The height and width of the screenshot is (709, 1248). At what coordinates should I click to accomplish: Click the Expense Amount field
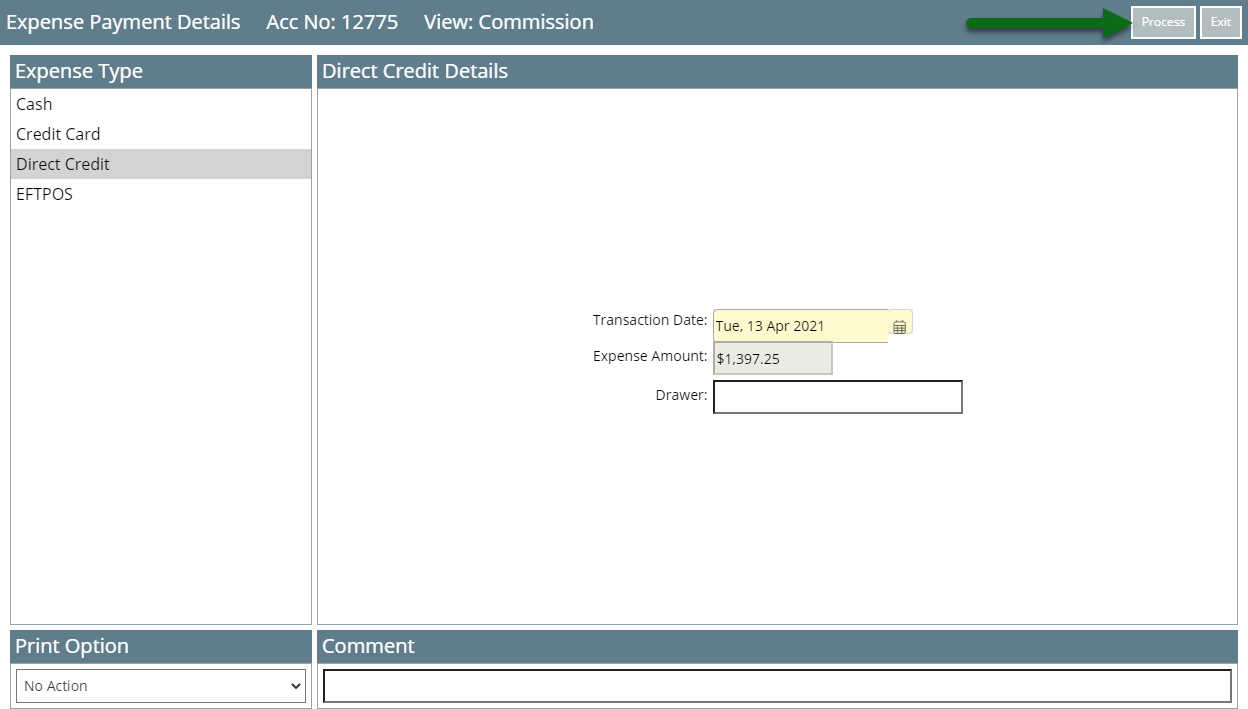(772, 358)
